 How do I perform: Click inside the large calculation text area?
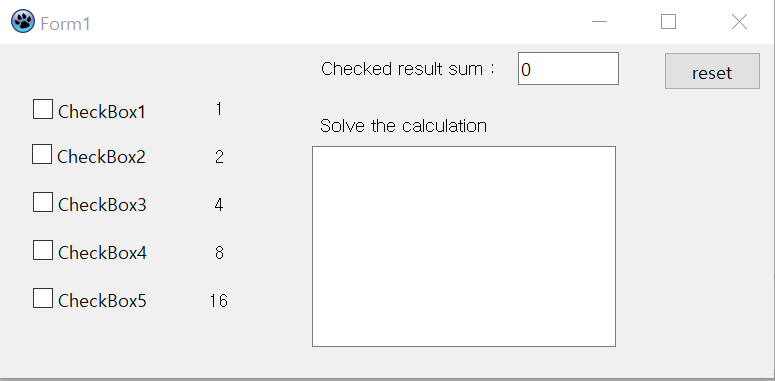tap(464, 246)
